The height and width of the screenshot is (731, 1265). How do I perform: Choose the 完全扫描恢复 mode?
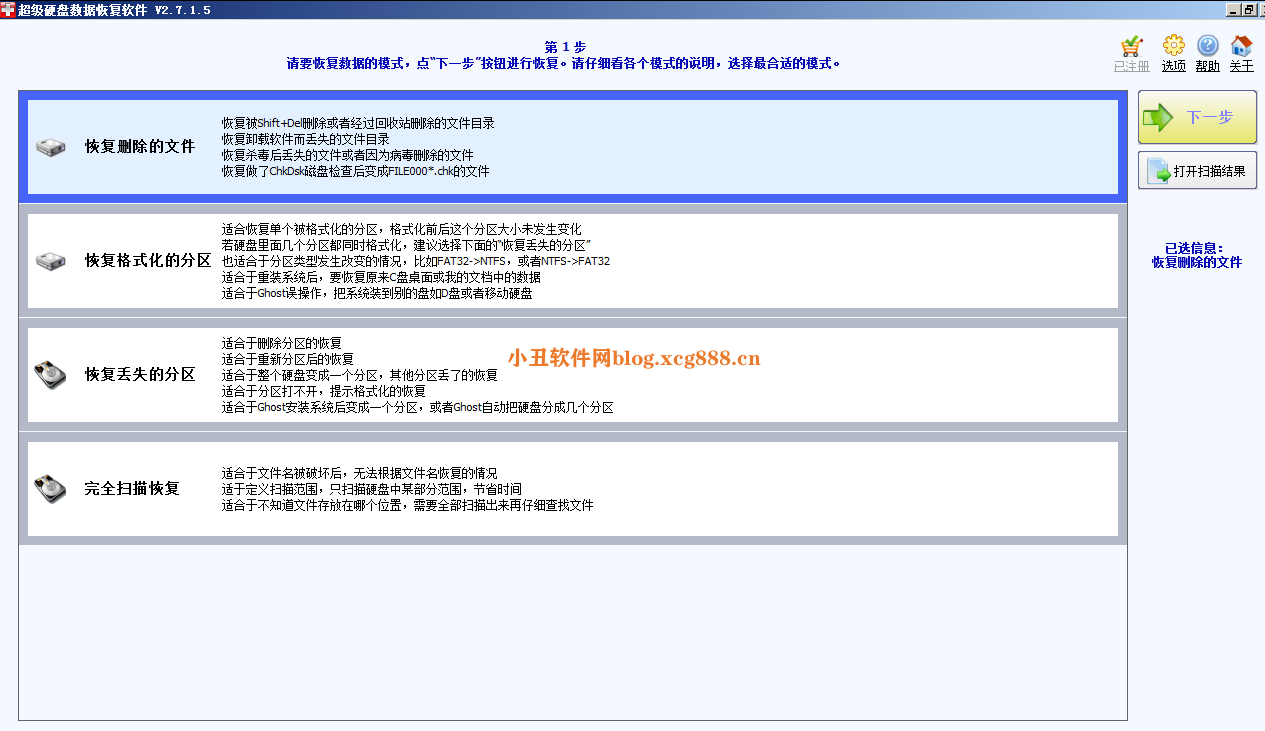coord(573,489)
